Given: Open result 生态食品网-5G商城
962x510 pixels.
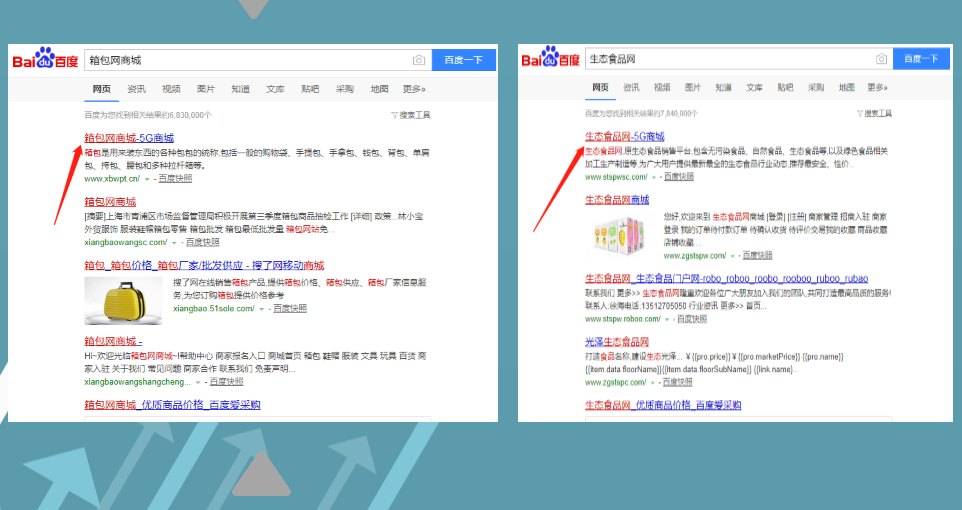Looking at the screenshot, I should (625, 136).
